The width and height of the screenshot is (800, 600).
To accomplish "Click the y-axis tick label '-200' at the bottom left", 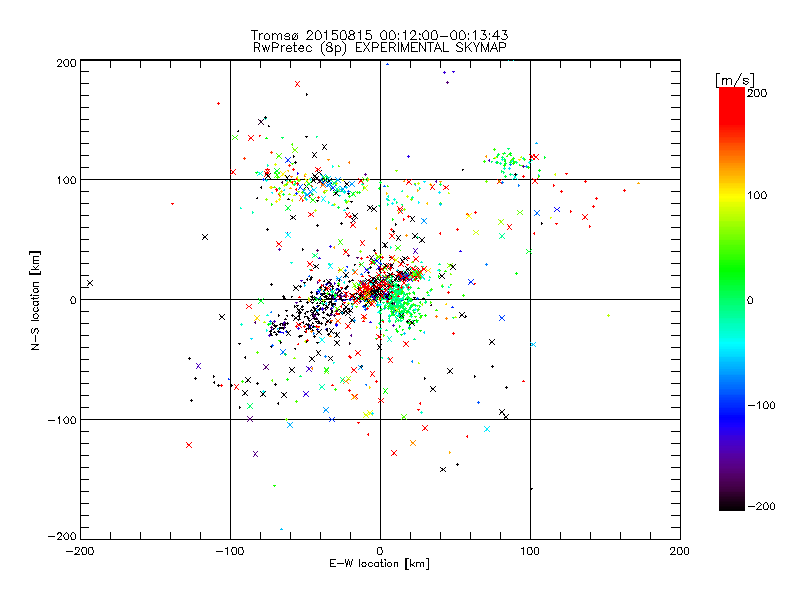I will 62,536.
